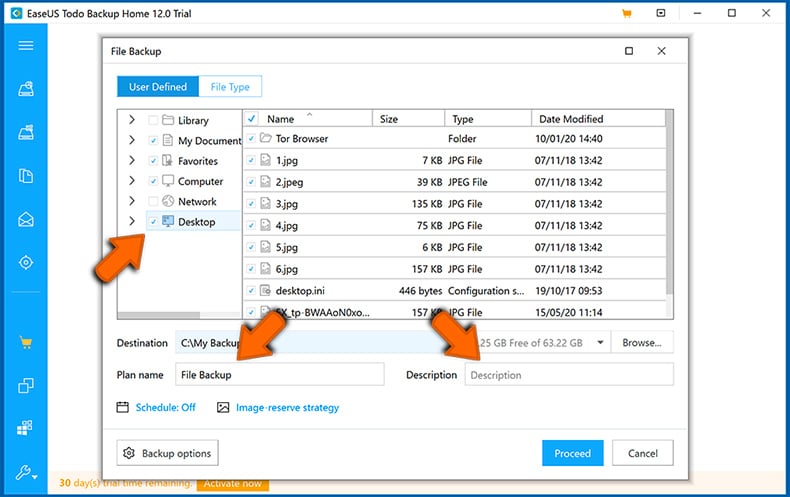The height and width of the screenshot is (497, 790).
Task: Click the Network globe tree icon
Action: [x=168, y=201]
